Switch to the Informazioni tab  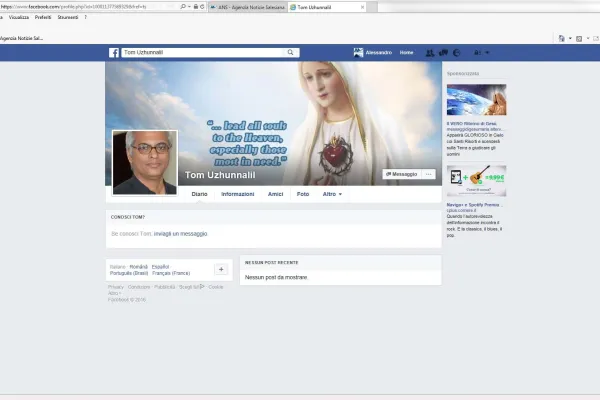237,194
